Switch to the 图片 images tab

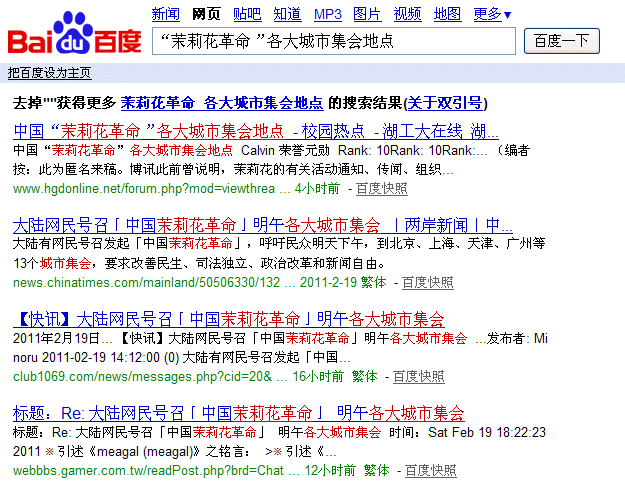coord(367,14)
